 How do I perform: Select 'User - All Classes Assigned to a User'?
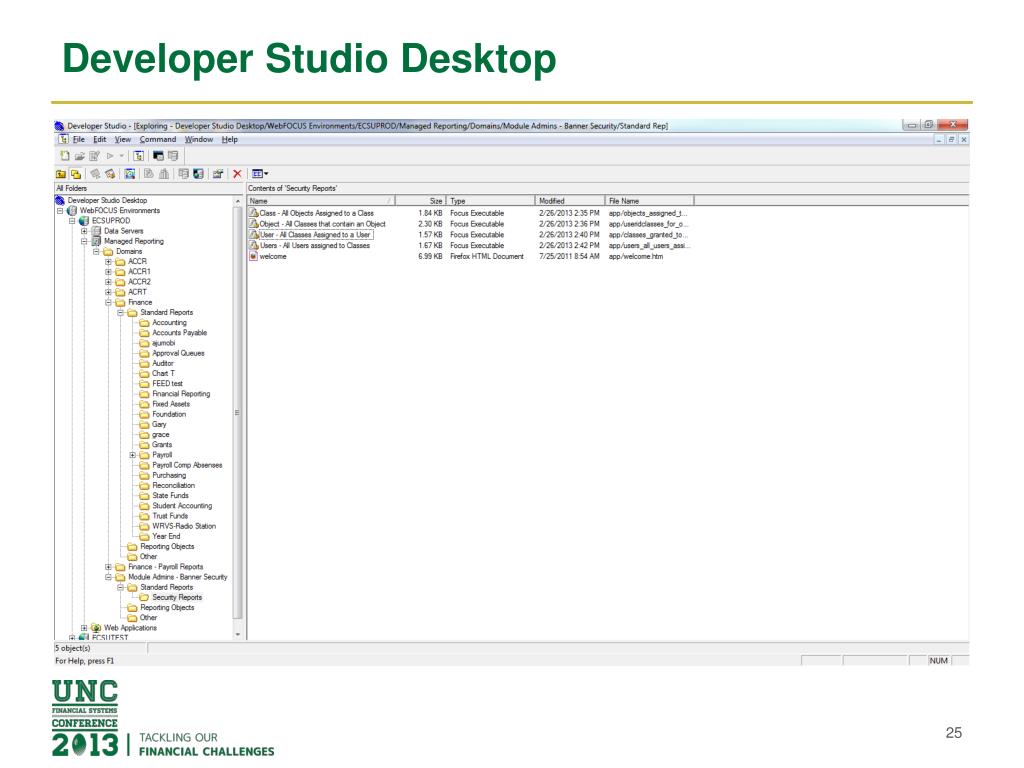point(315,235)
